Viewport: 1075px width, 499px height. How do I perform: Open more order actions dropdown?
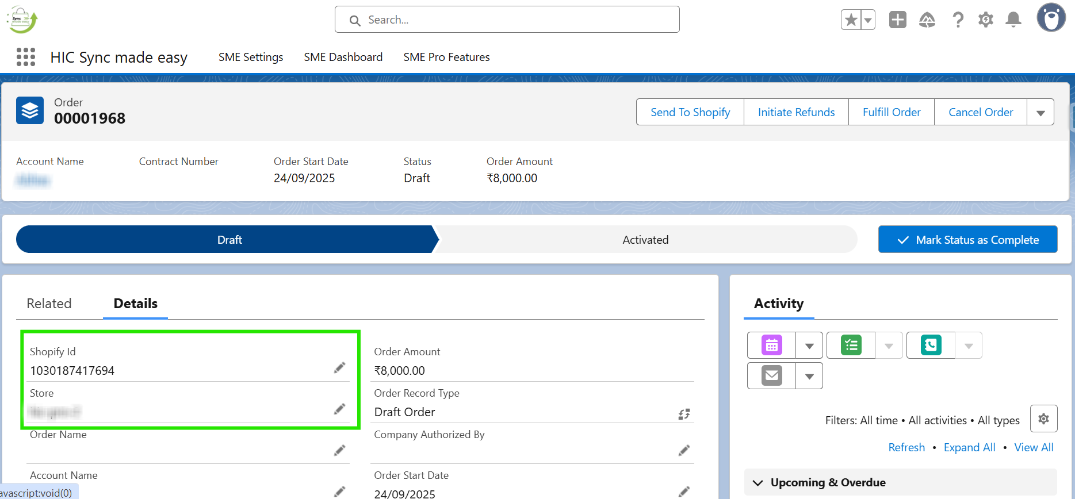(1040, 112)
